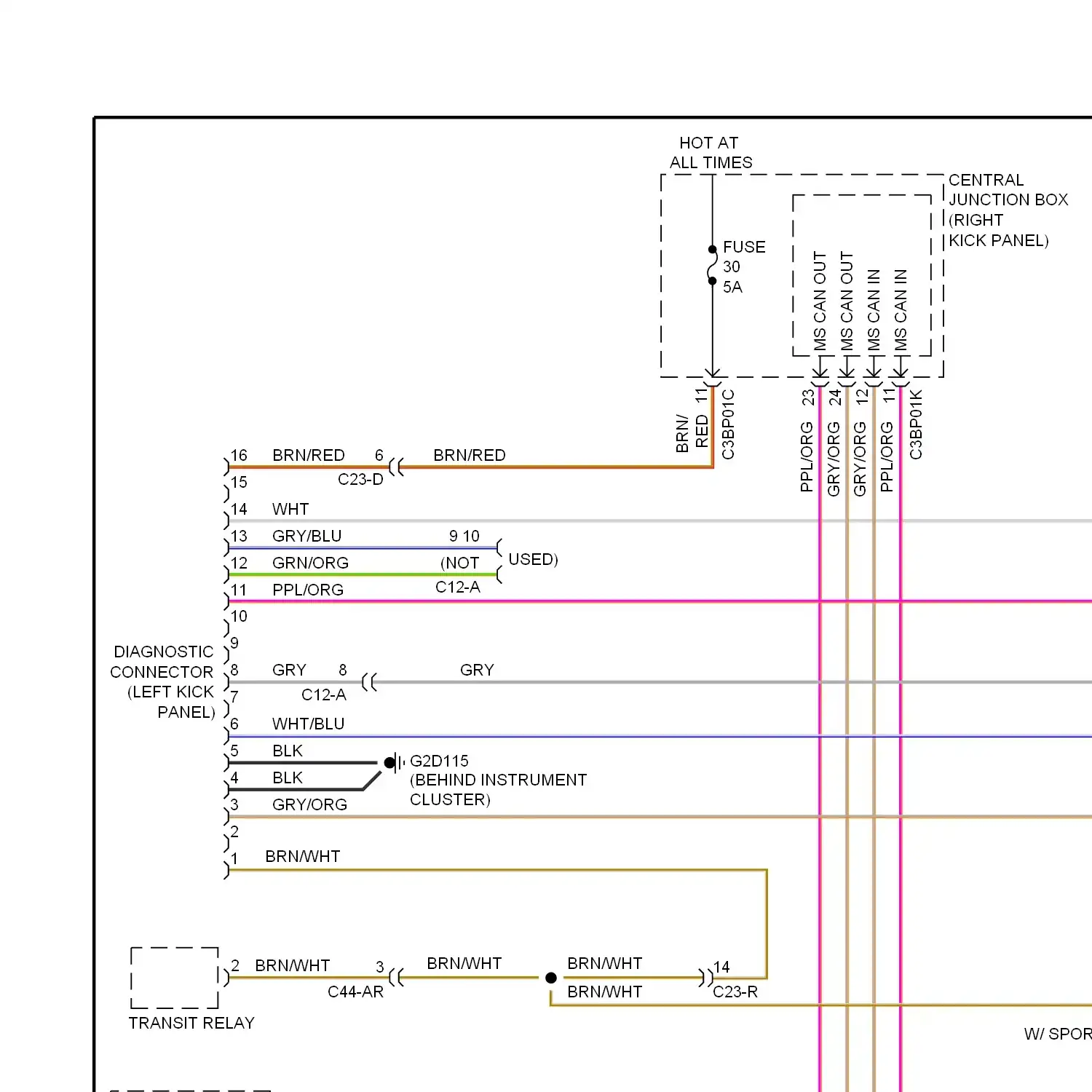Select the TRANSIT RELAY label

[x=191, y=1024]
